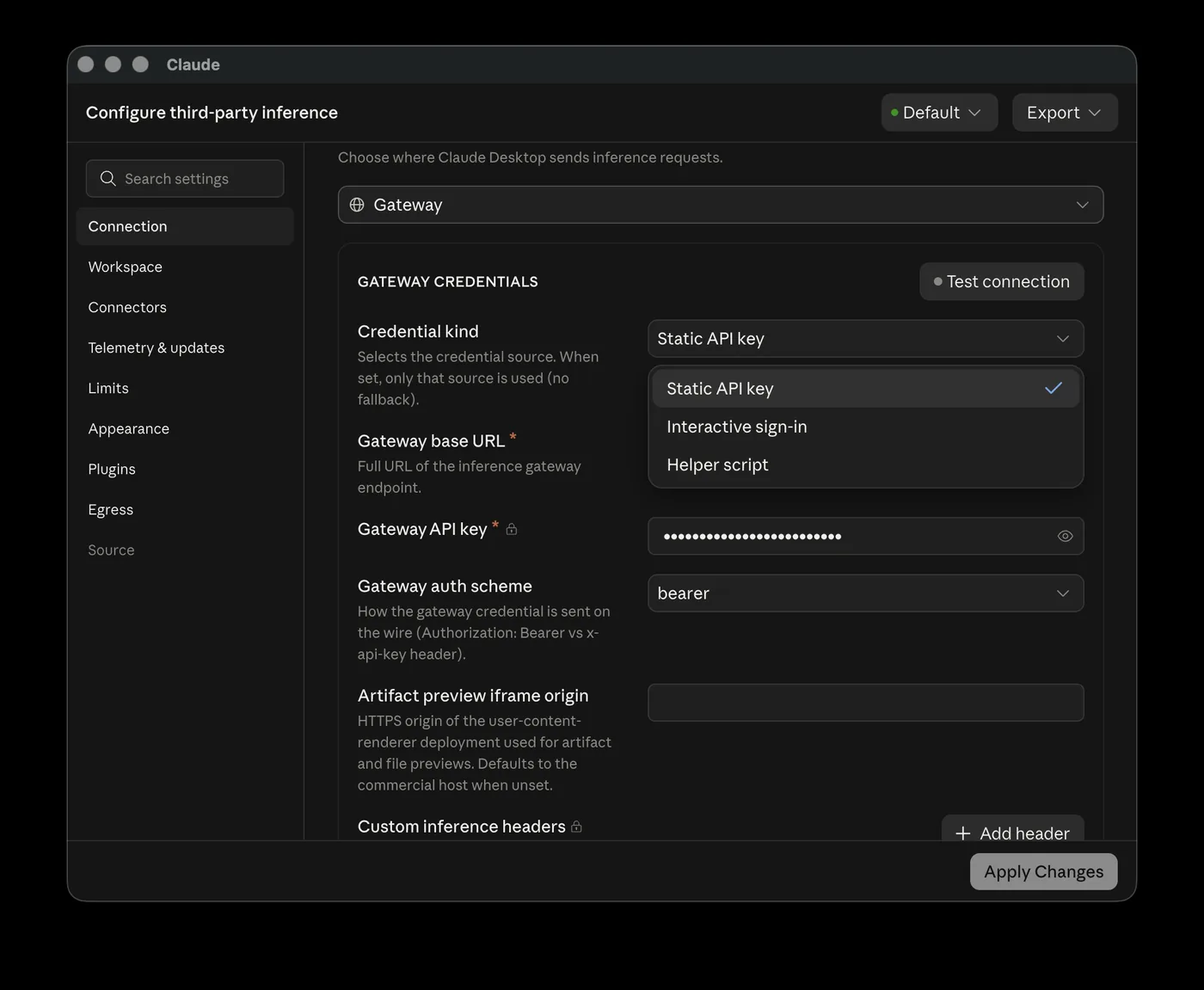Viewport: 1204px width, 990px height.
Task: Click the globe icon beside Gateway
Action: (357, 205)
